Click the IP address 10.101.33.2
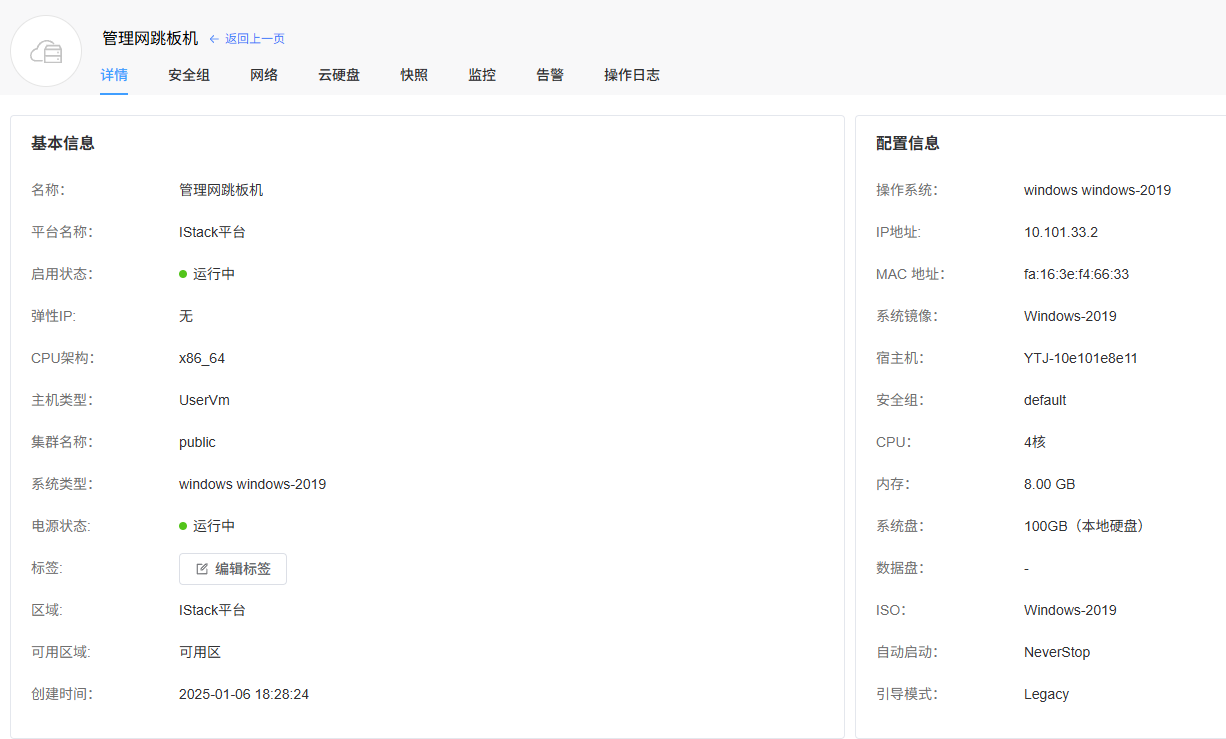The image size is (1226, 739). click(x=1061, y=232)
